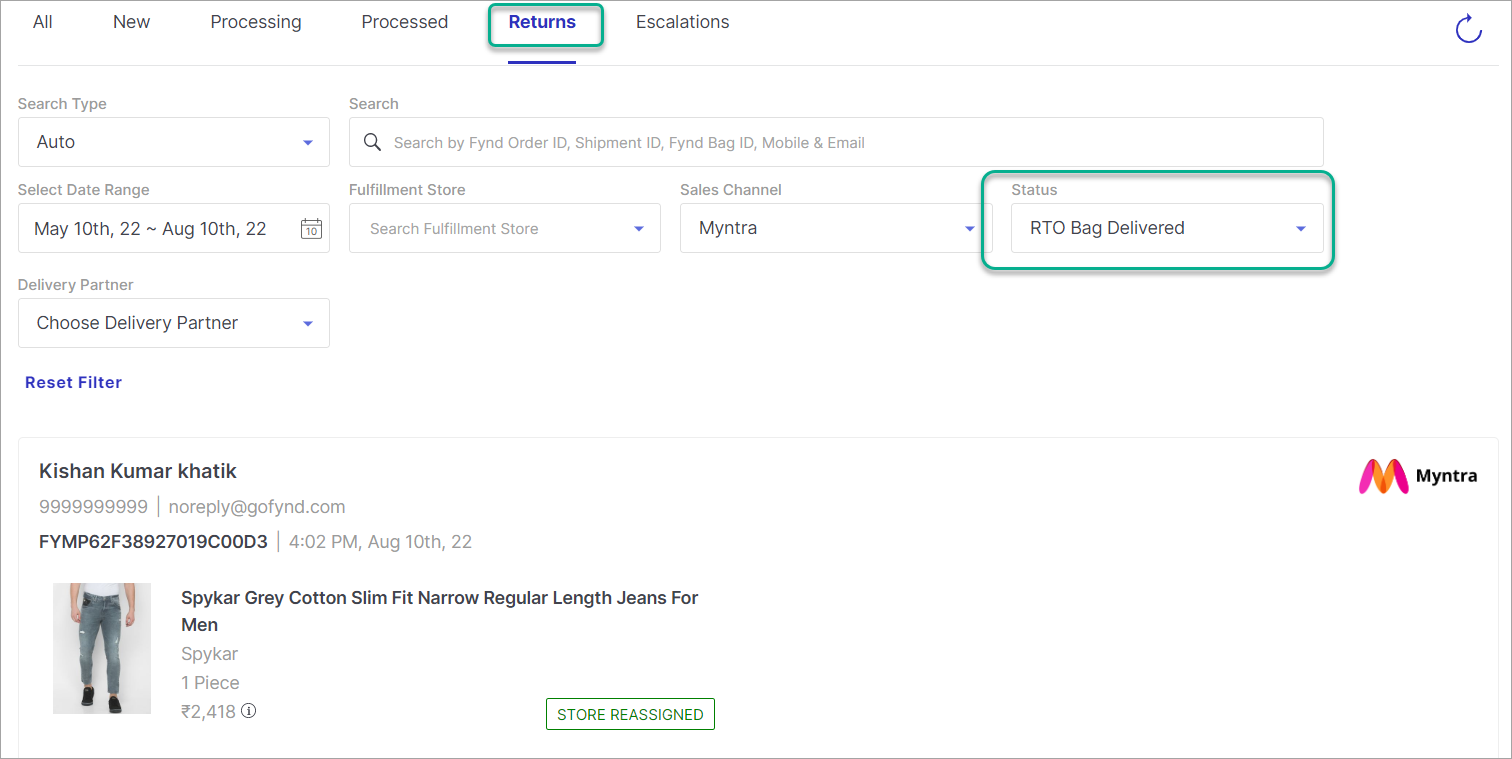Open the Search Type dropdown showing Auto

pyautogui.click(x=173, y=142)
